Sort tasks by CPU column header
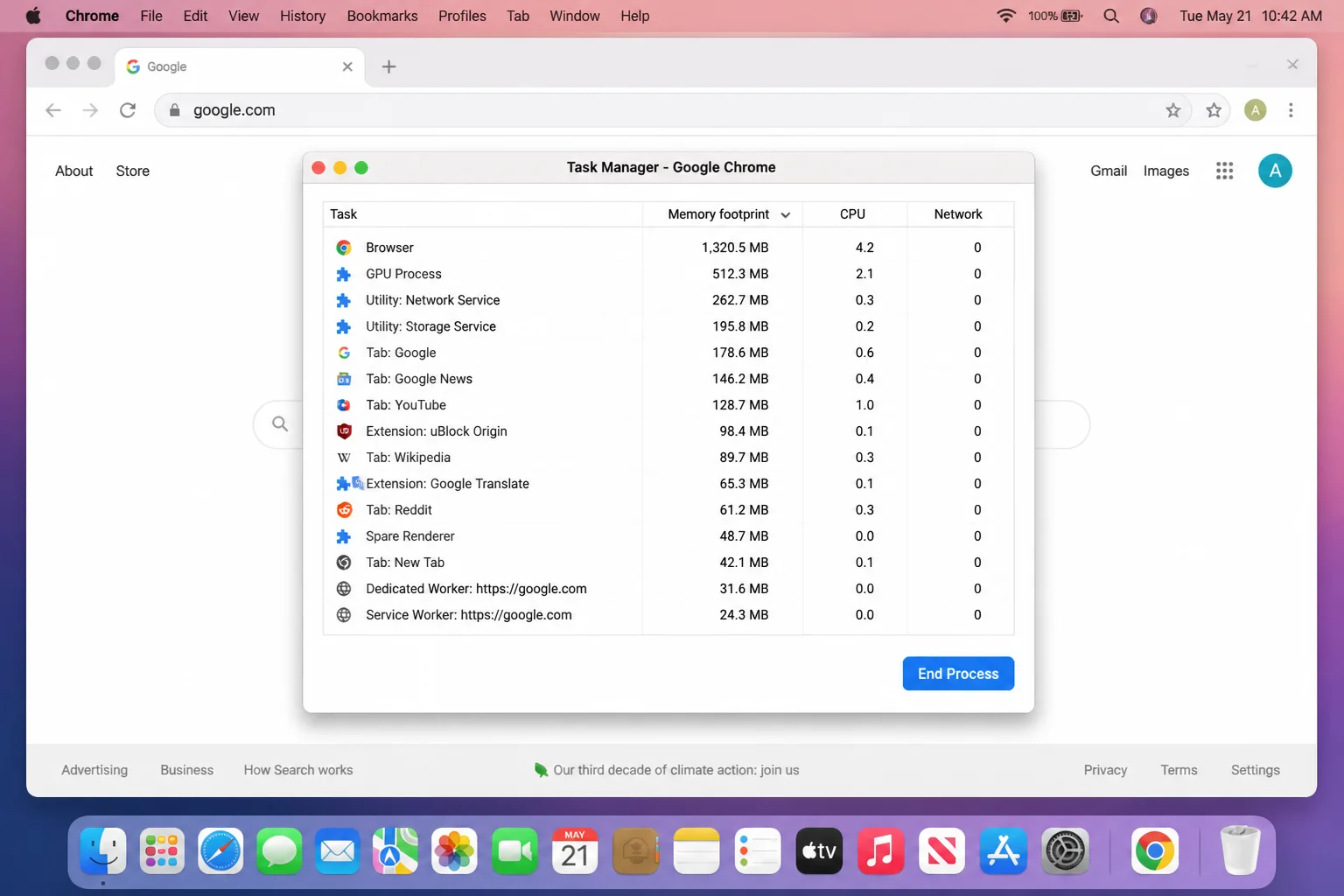Image resolution: width=1344 pixels, height=896 pixels. point(852,214)
